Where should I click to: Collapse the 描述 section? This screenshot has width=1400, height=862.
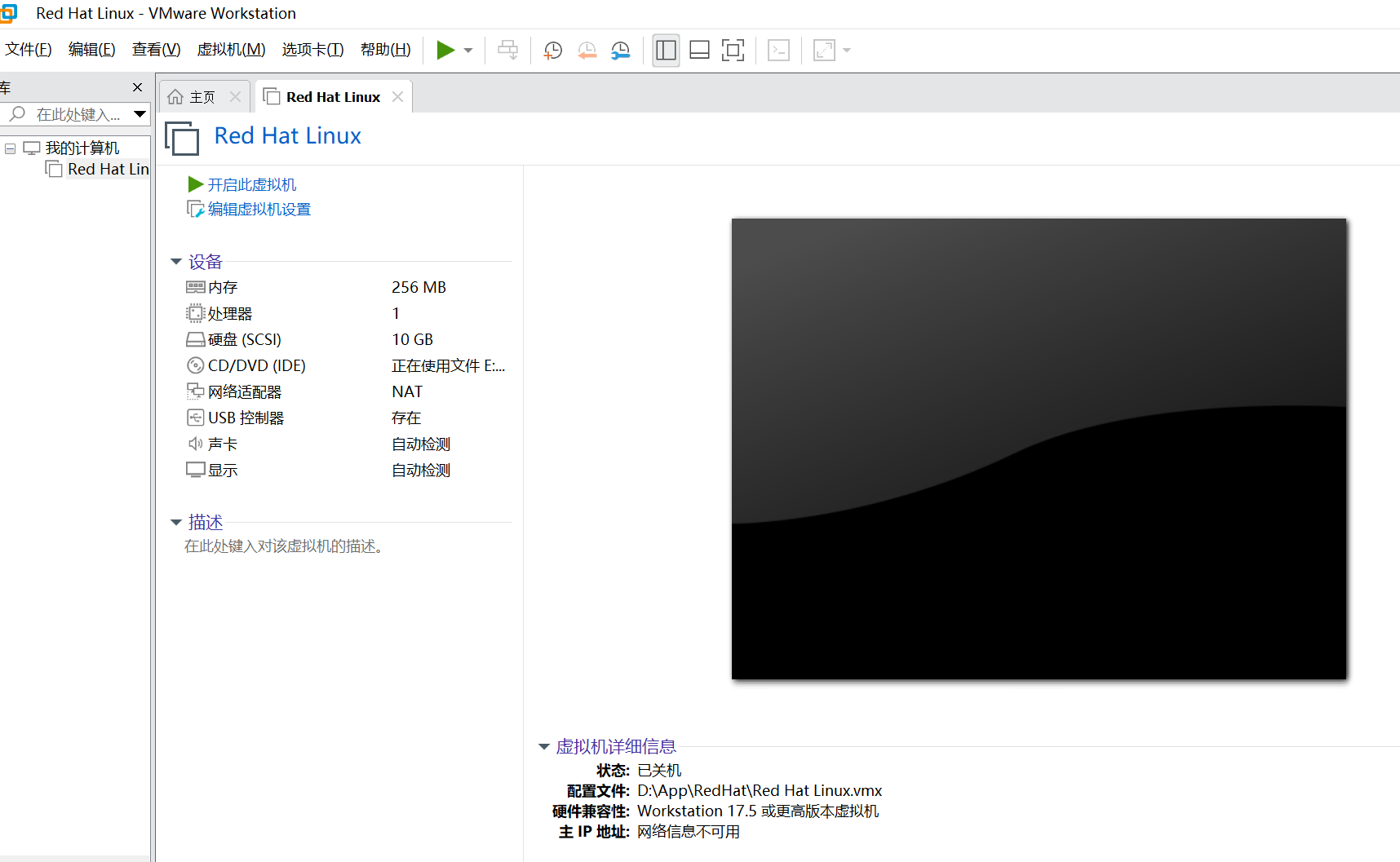(x=175, y=522)
